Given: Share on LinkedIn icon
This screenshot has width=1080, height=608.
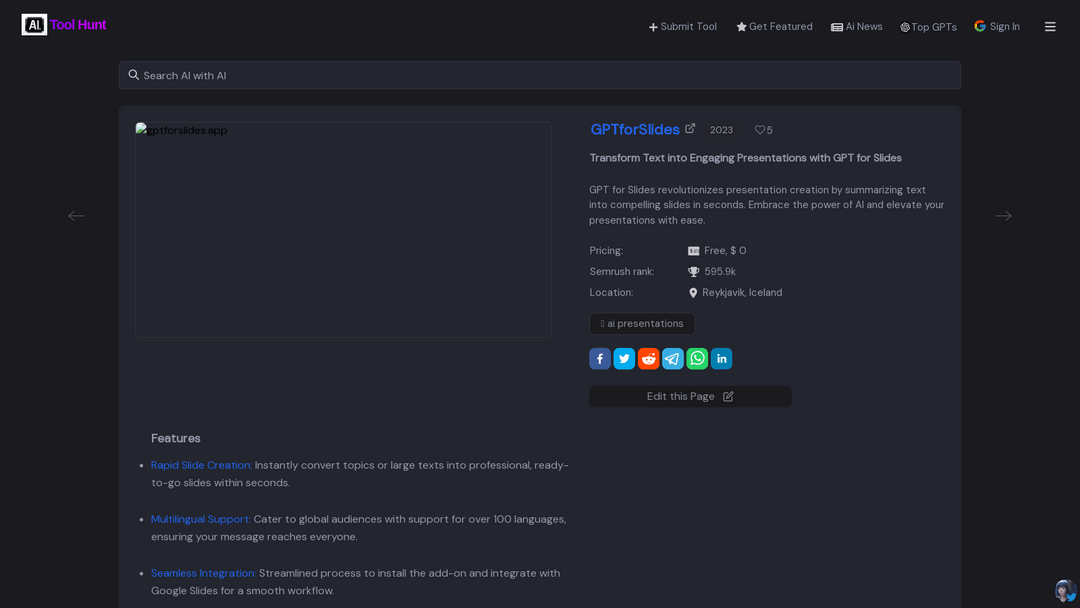Looking at the screenshot, I should [x=721, y=359].
